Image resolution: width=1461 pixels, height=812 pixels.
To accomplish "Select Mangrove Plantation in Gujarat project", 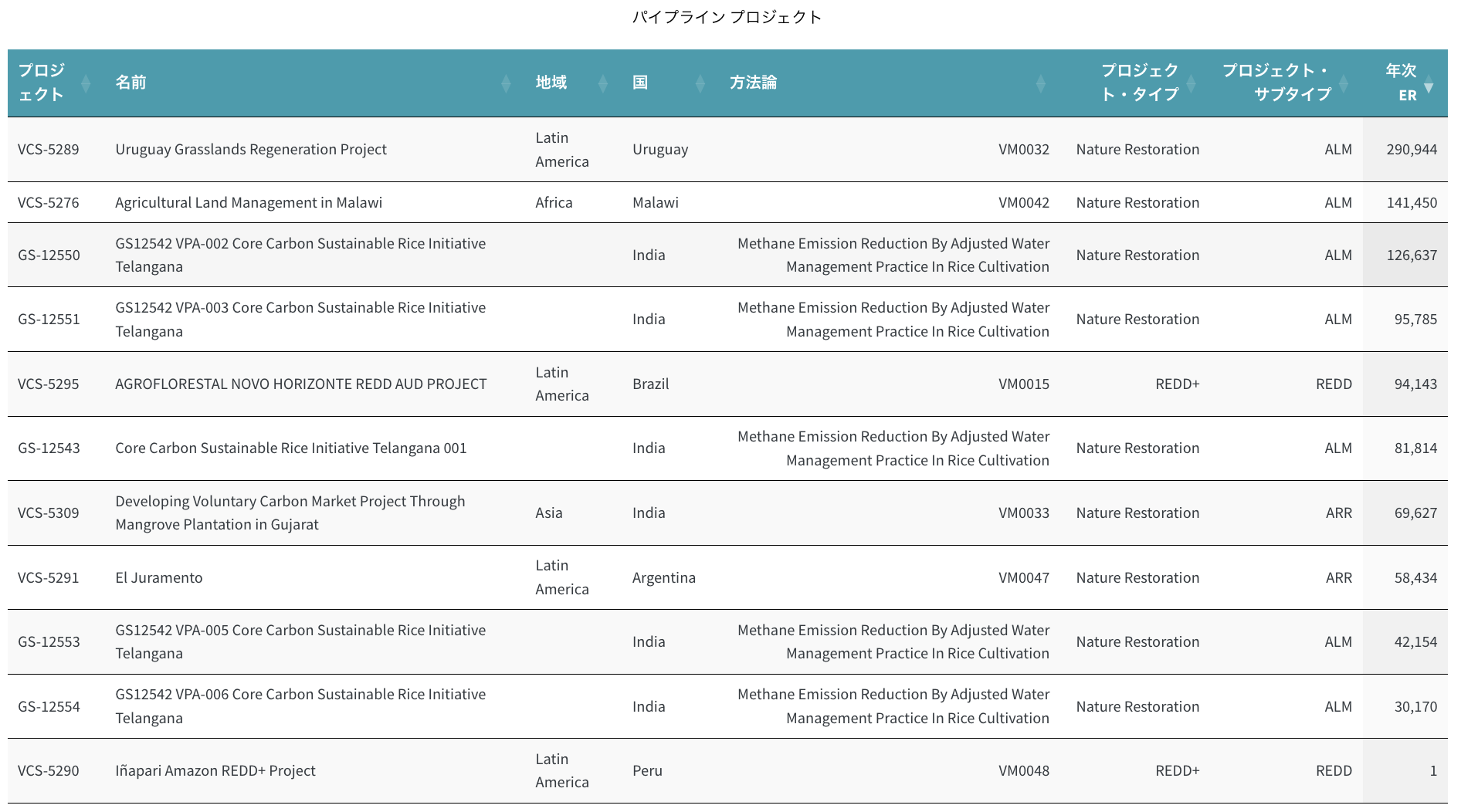I will coord(290,513).
